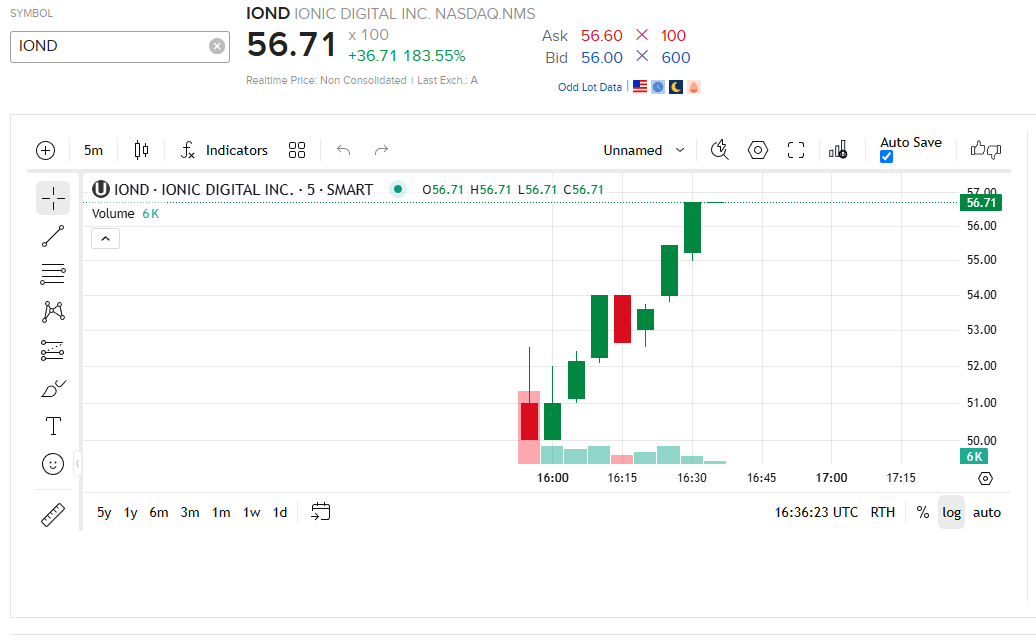Select the pattern drawing tool

tap(53, 312)
